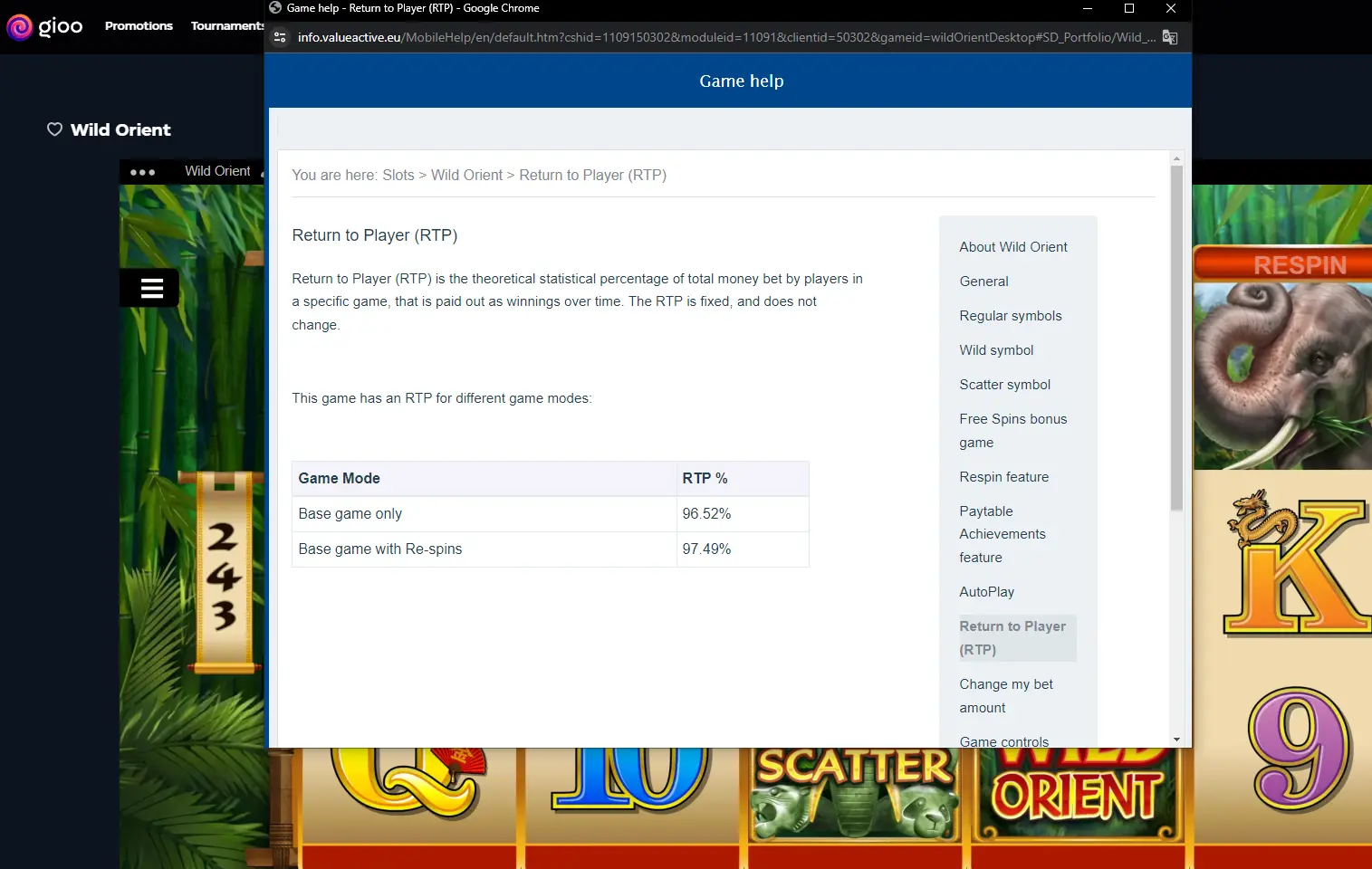Open the Free Spins bonus game topic

(1013, 431)
